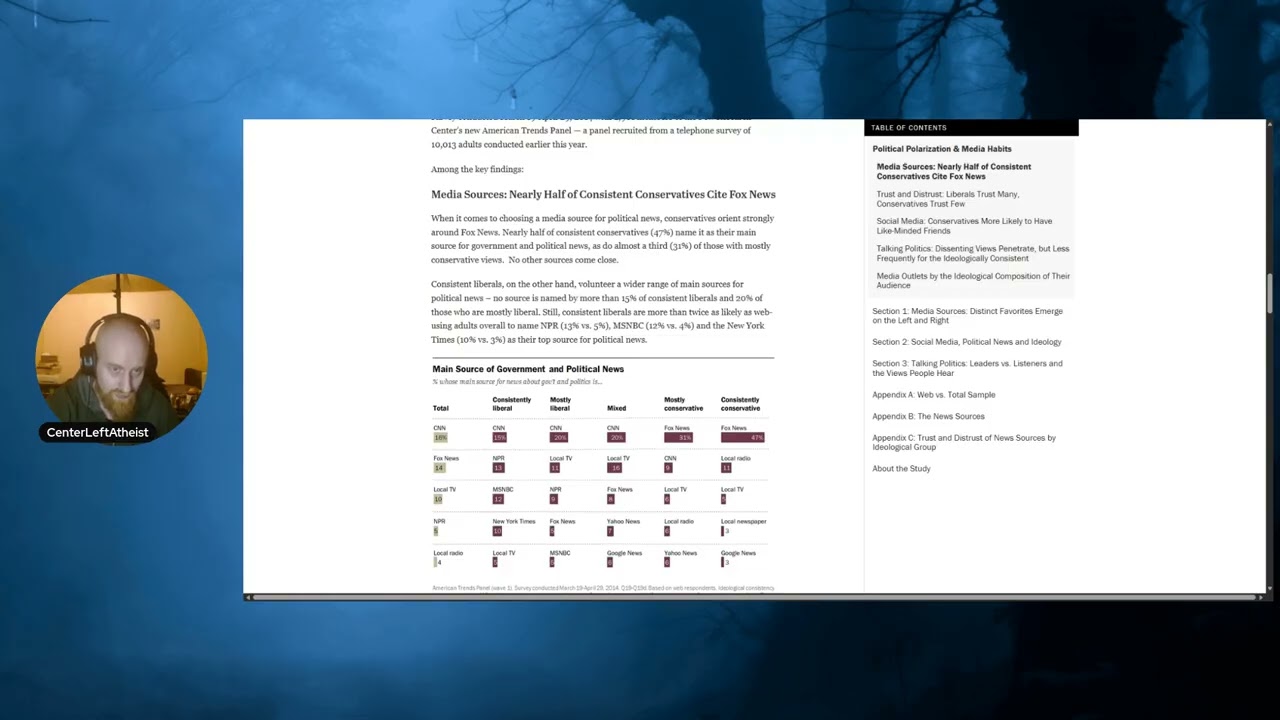1280x720 pixels.
Task: Click the 15% CNN bar under Consistently liberal
Action: pos(499,437)
